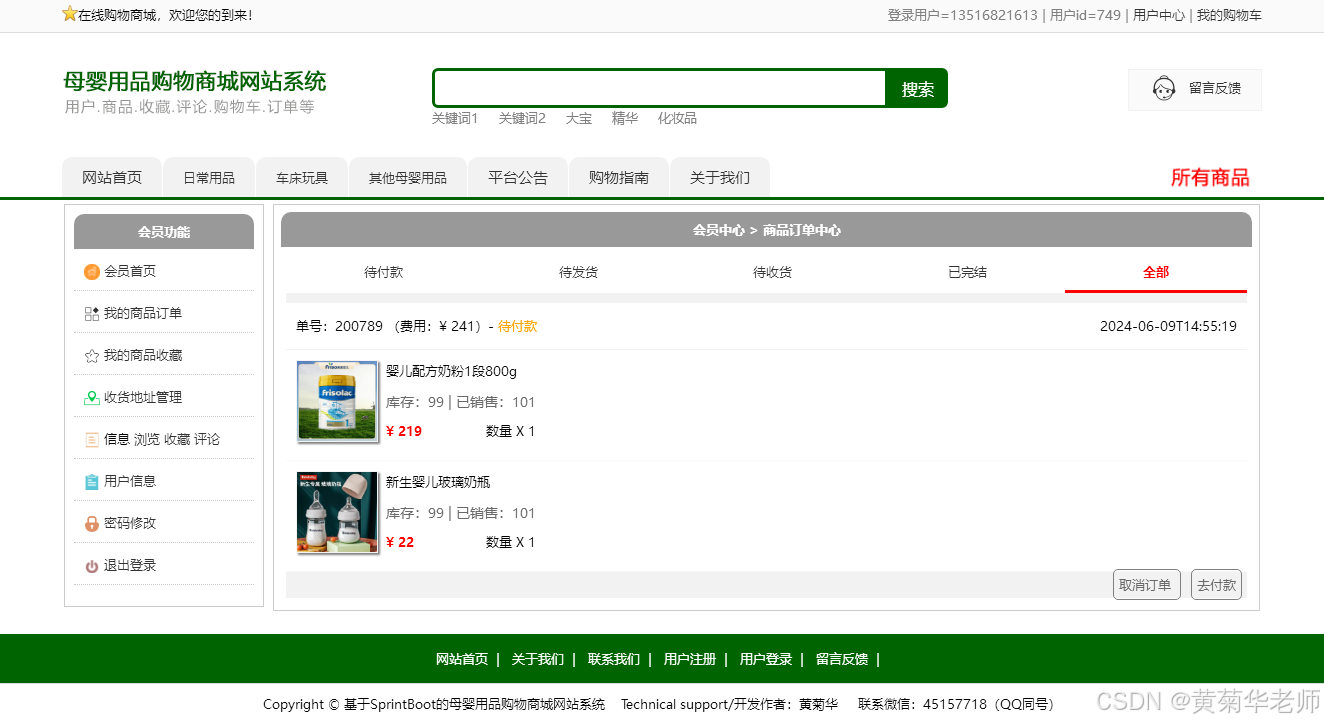Open 信息 浏览 收藏 评论 in the sidebar
This screenshot has height=723, width=1324.
coord(162,439)
